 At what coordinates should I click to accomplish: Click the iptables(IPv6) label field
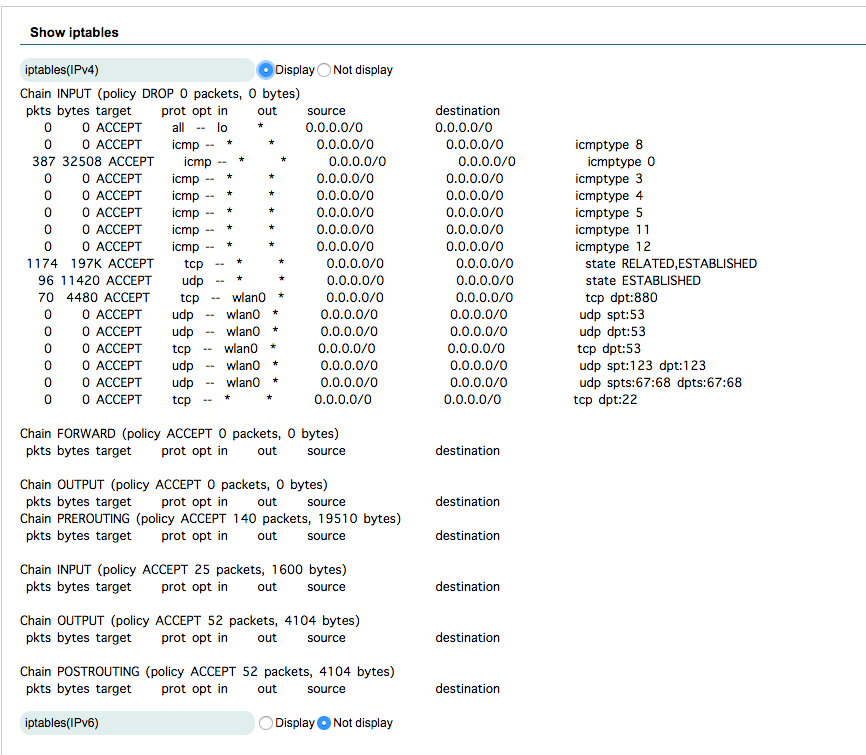136,722
